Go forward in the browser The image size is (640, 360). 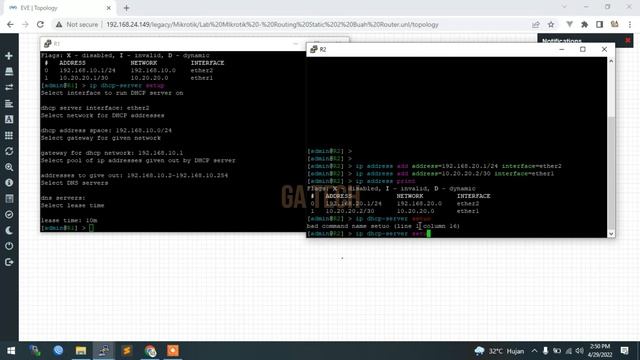[x=25, y=24]
